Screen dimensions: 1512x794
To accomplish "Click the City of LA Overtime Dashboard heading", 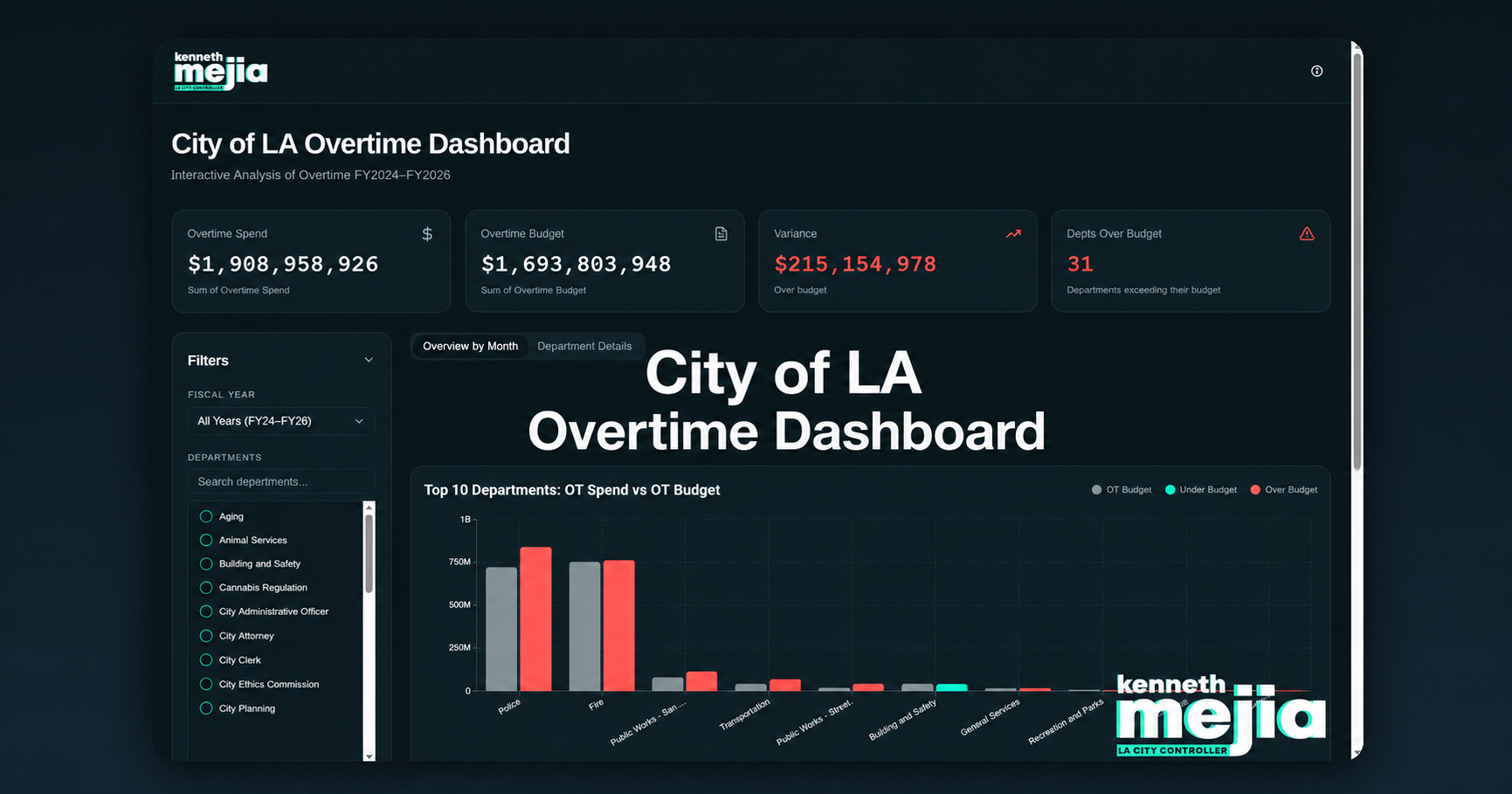I will [370, 143].
